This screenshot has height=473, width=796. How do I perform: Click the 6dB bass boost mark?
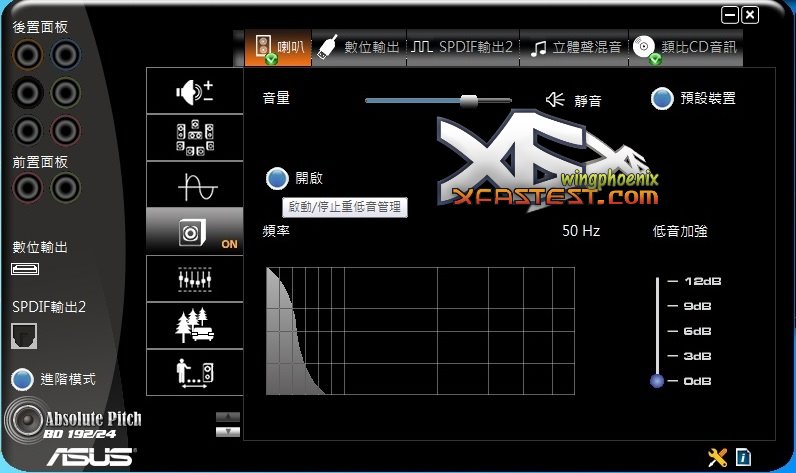coord(698,331)
